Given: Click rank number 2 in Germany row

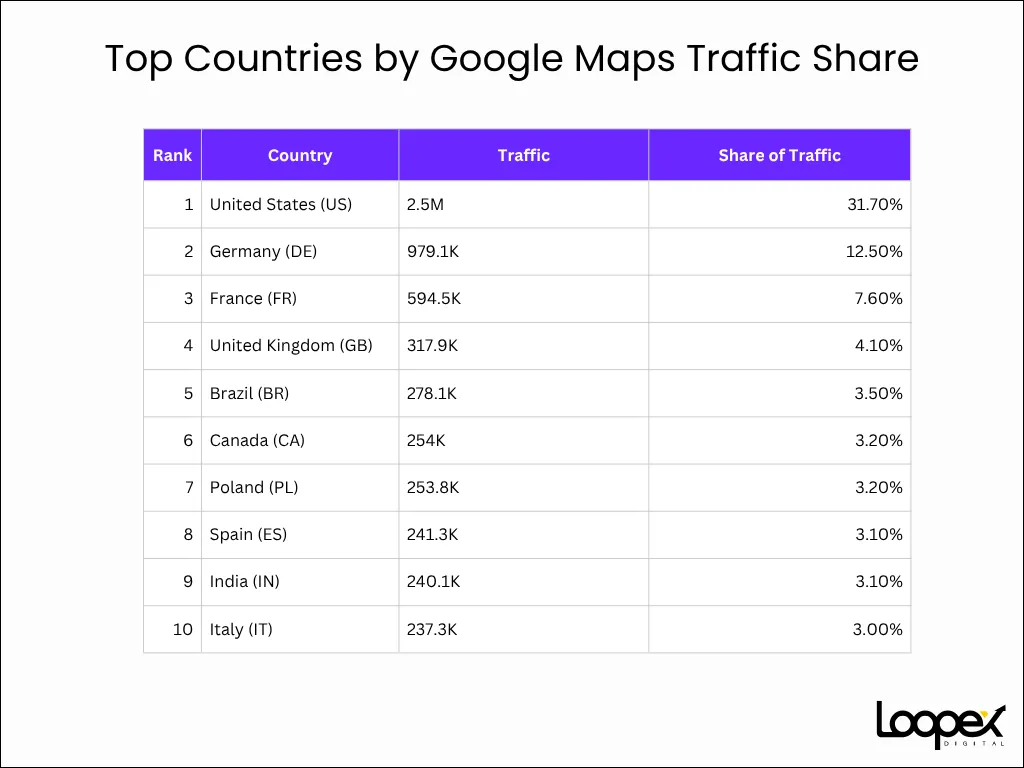Looking at the screenshot, I should click(189, 251).
